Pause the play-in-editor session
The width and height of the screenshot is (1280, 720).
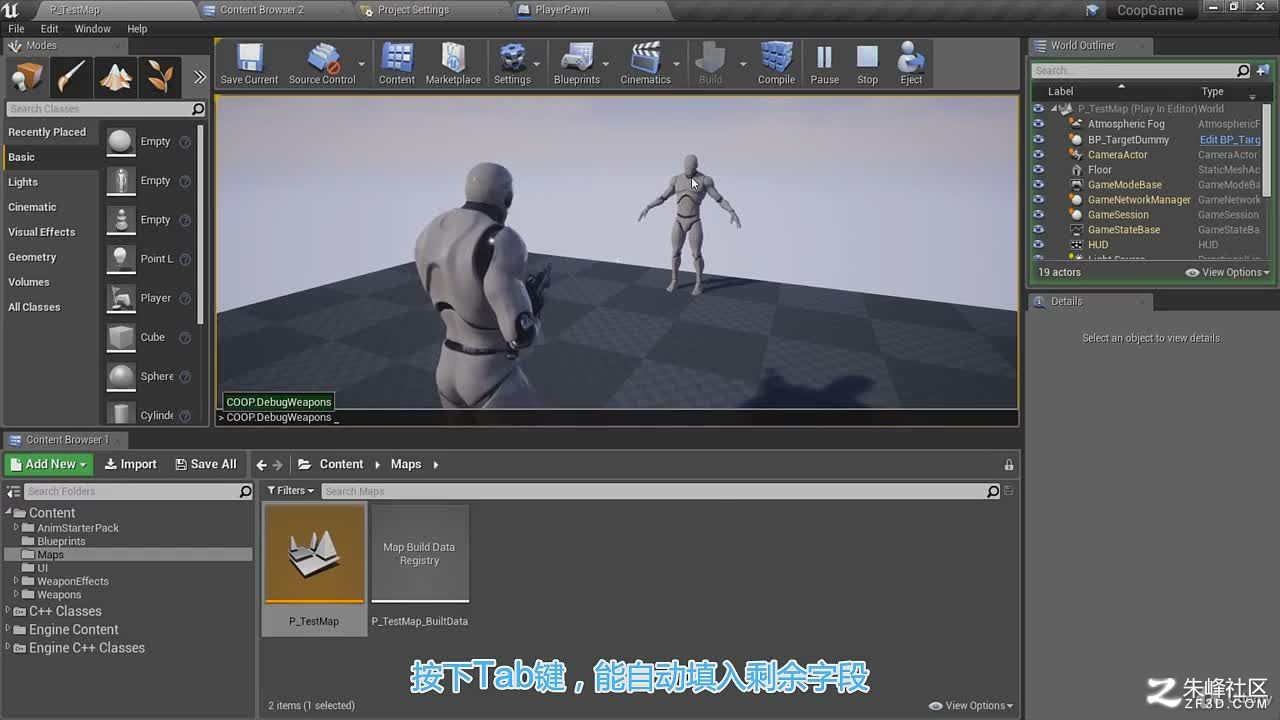click(825, 64)
